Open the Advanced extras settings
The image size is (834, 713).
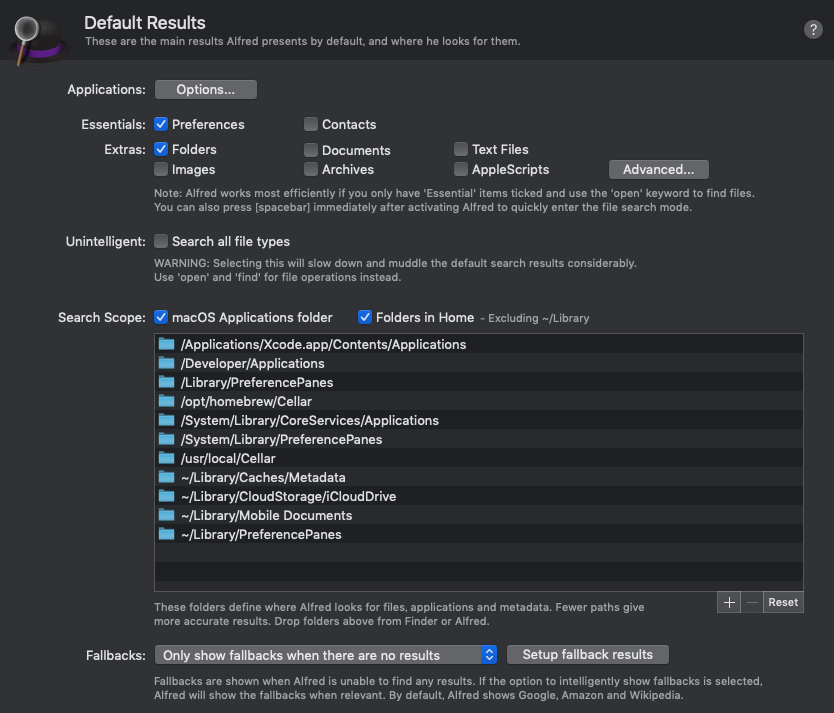(x=658, y=169)
